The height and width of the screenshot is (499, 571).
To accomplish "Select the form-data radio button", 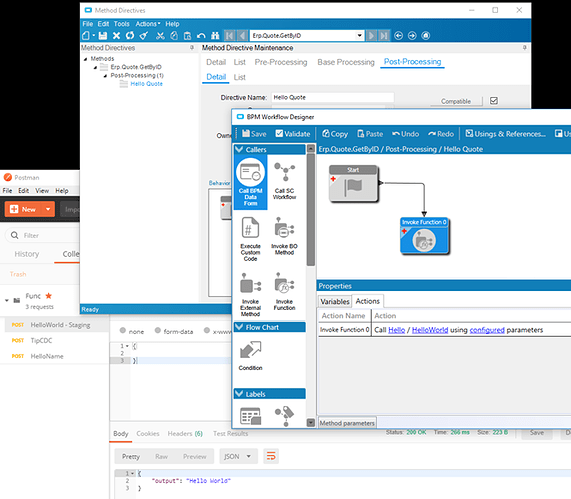I will pyautogui.click(x=158, y=330).
